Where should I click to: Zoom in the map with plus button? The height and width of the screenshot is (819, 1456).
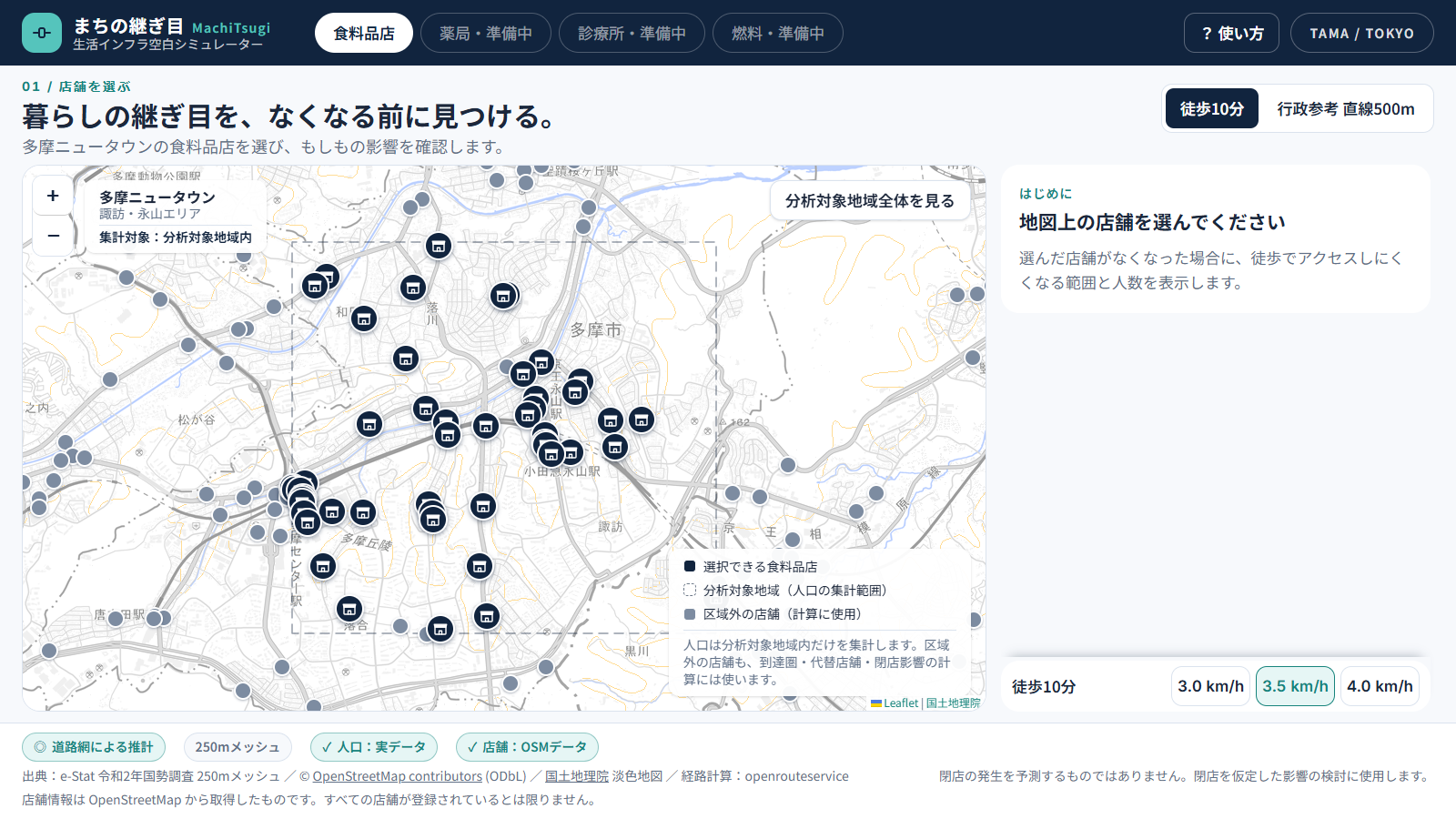pyautogui.click(x=53, y=196)
